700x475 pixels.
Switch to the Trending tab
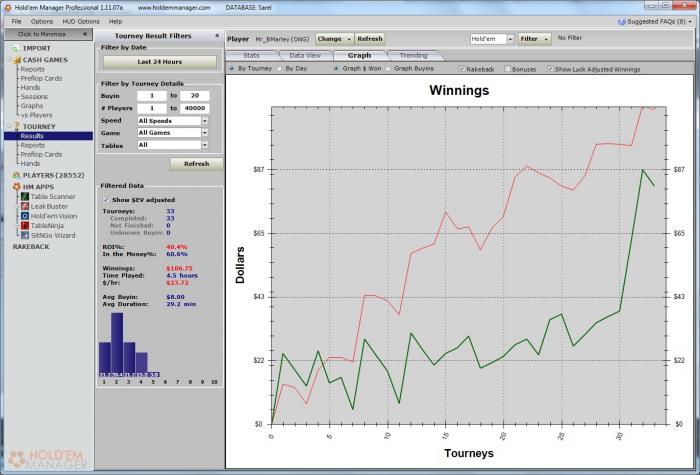[413, 55]
